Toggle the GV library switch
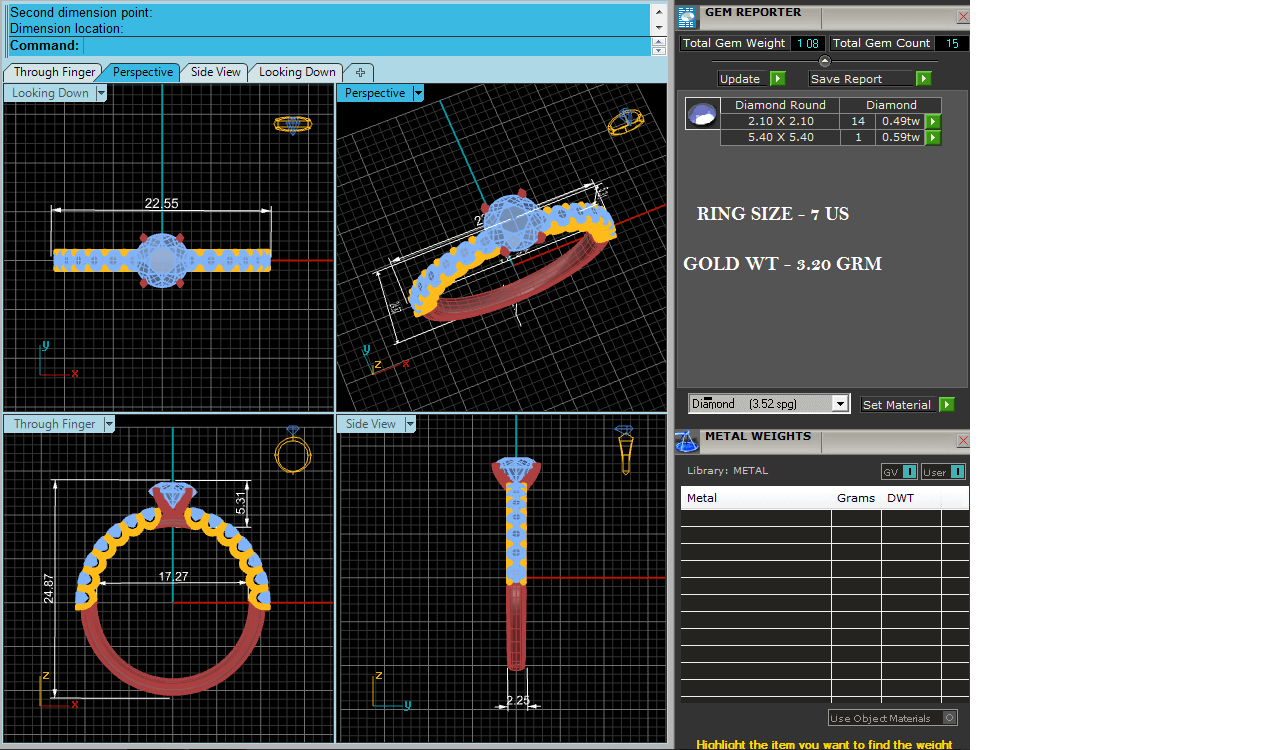 tap(909, 472)
